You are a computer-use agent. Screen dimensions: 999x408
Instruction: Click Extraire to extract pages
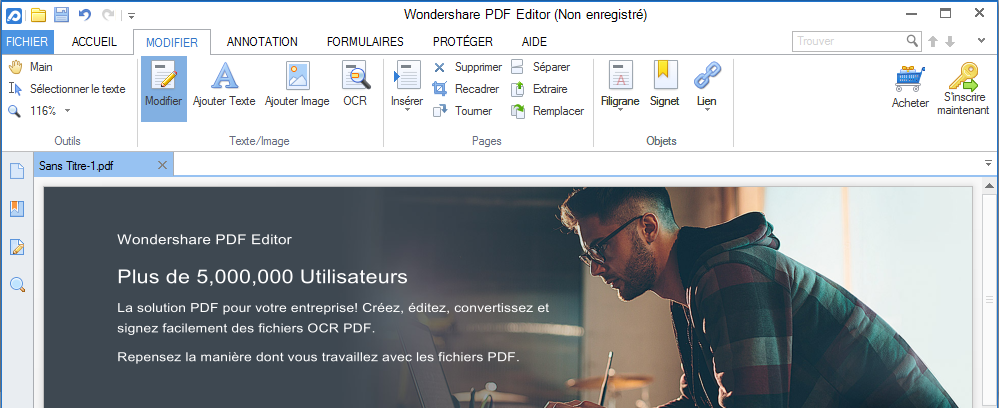pos(540,89)
